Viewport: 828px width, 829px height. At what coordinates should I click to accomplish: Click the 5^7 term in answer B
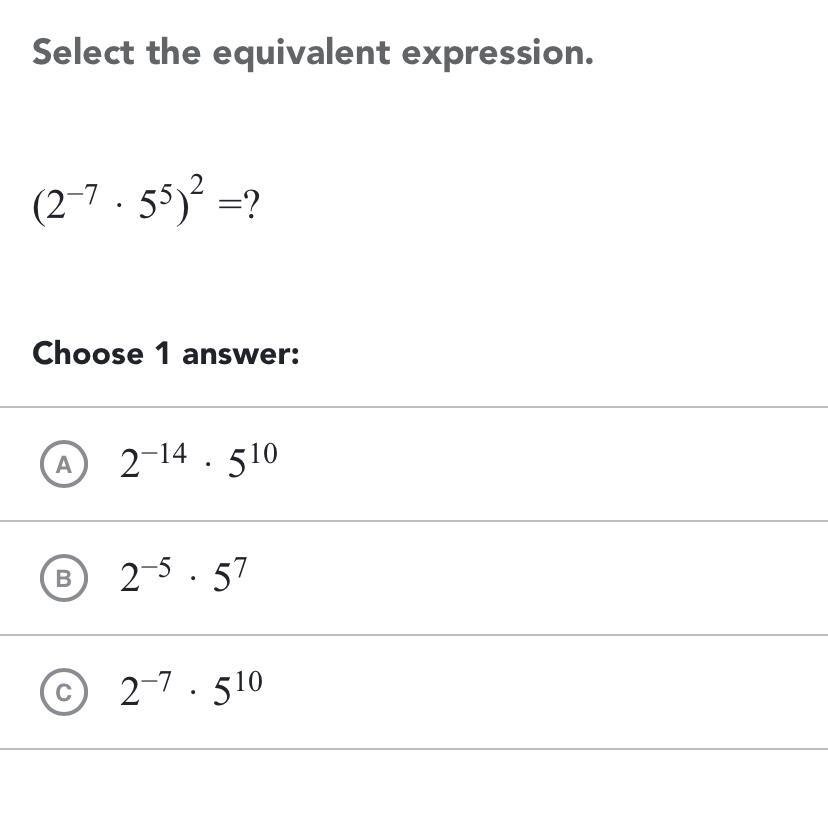tap(230, 576)
